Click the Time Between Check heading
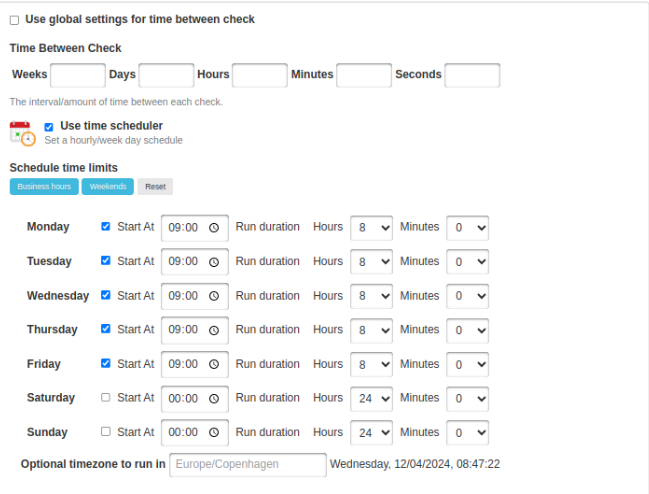This screenshot has height=494, width=649. [65, 48]
